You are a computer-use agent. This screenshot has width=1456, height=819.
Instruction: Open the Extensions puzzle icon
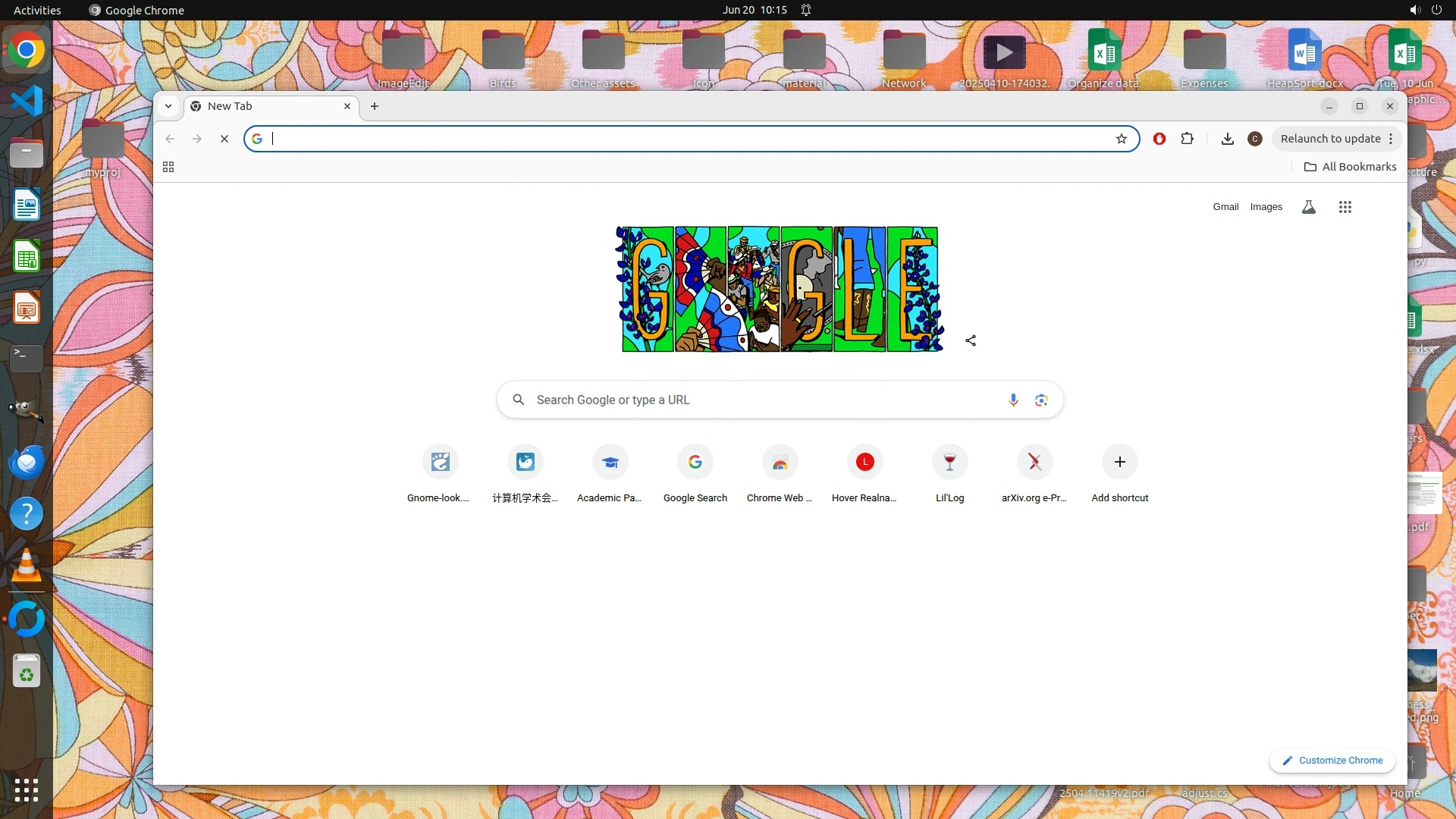[1188, 139]
